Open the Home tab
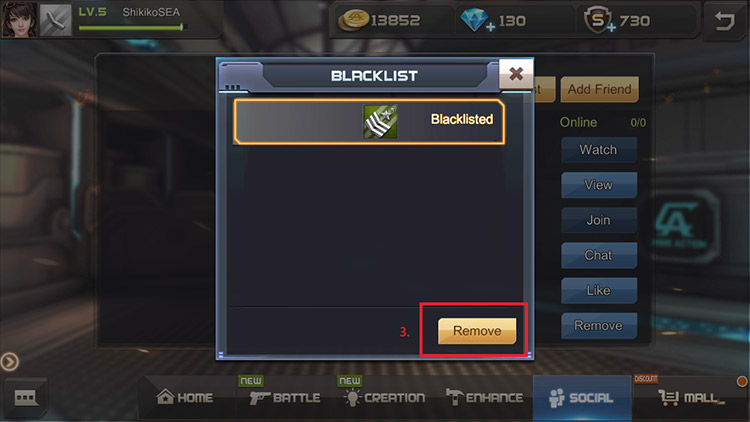The image size is (750, 422). coord(185,397)
